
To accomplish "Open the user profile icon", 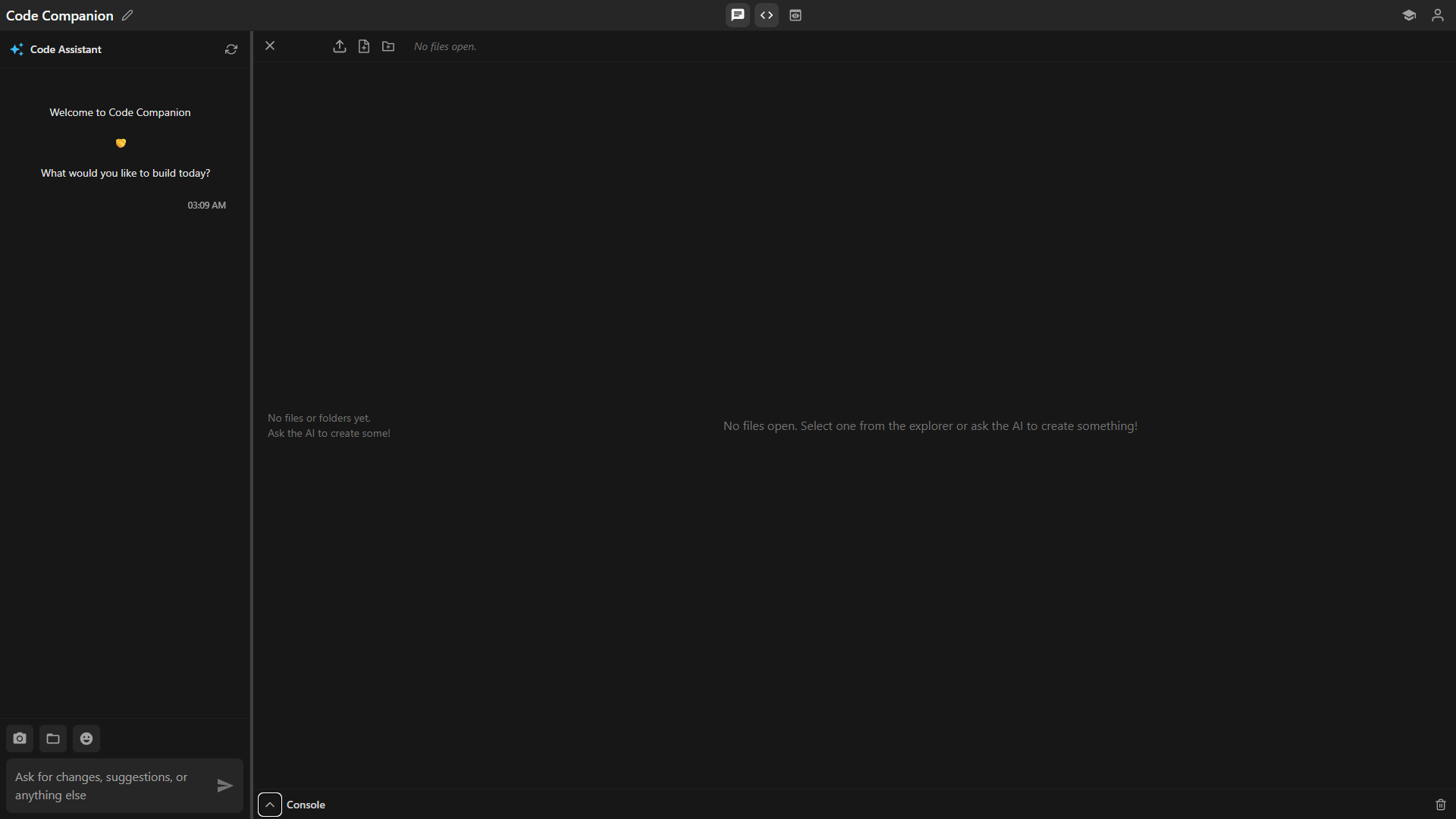I will point(1438,15).
